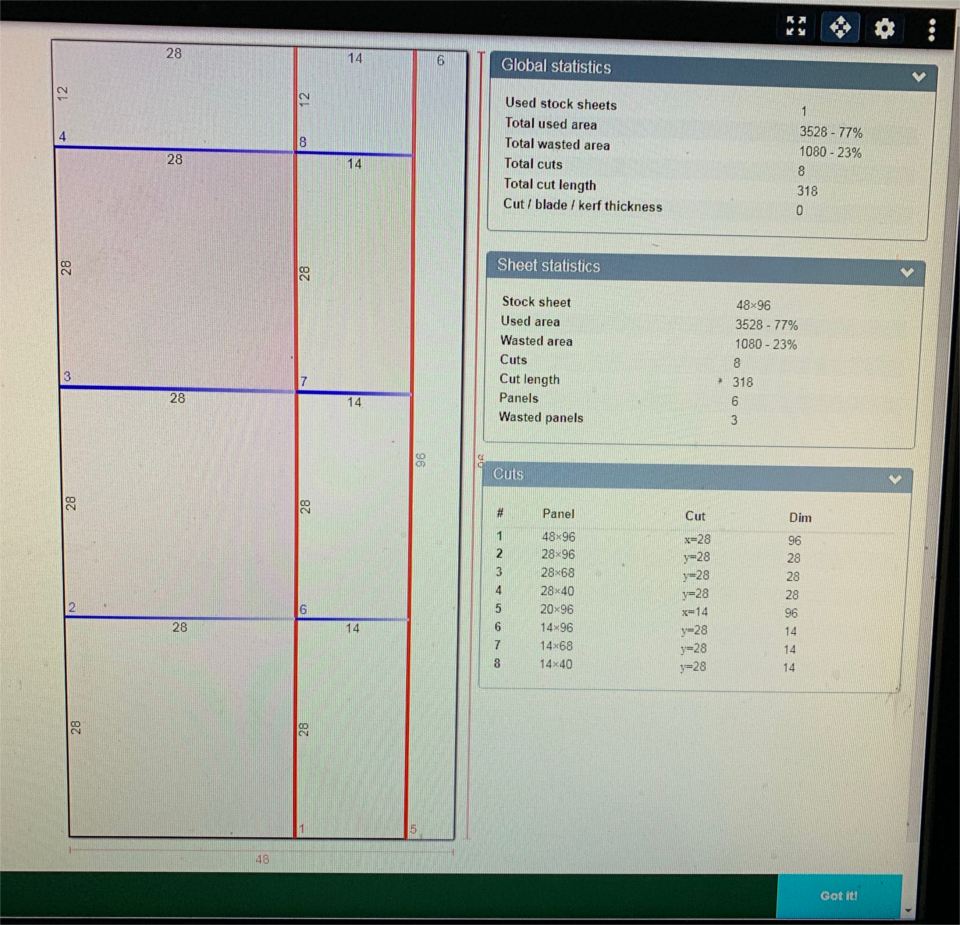Click the 6-wide waste strip label
The image size is (960, 925).
pyautogui.click(x=440, y=60)
